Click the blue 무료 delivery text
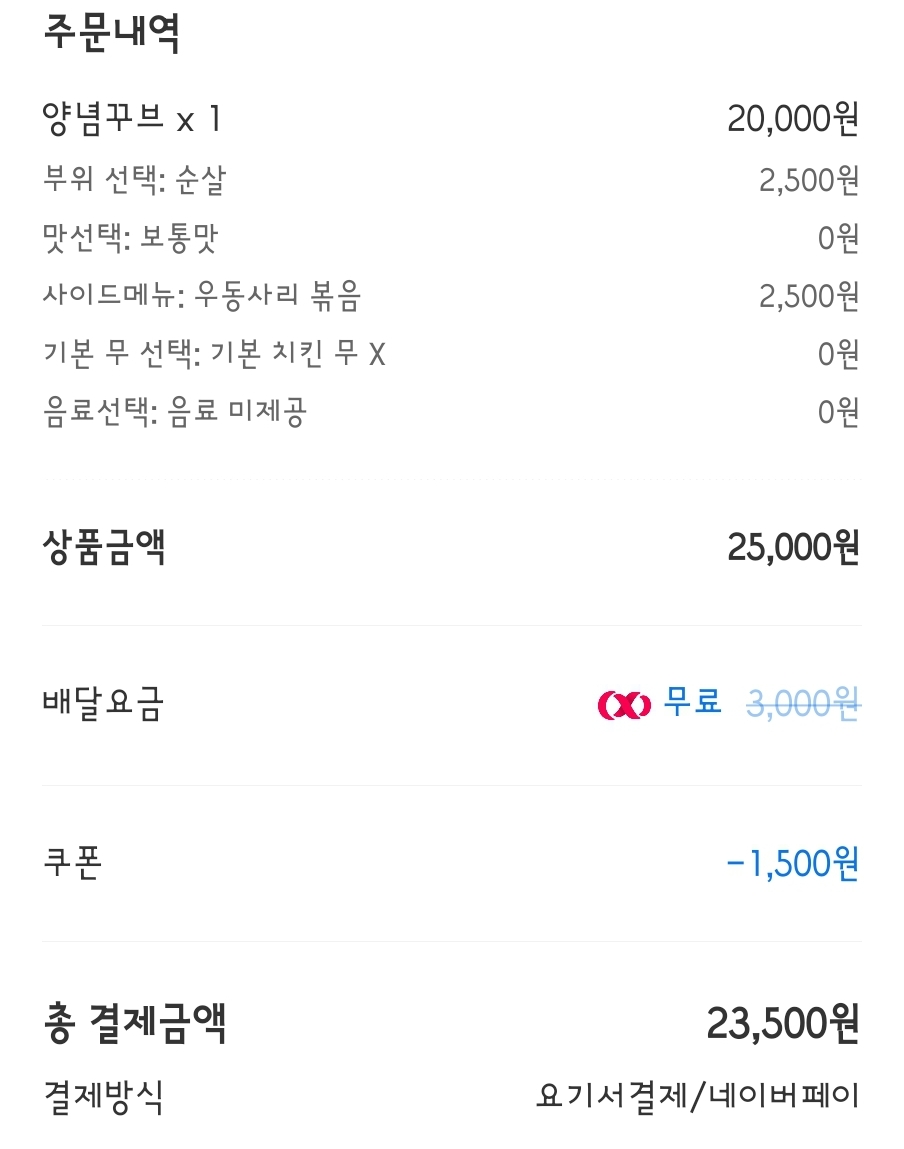Screen dimensions: 904x1149 tap(692, 702)
